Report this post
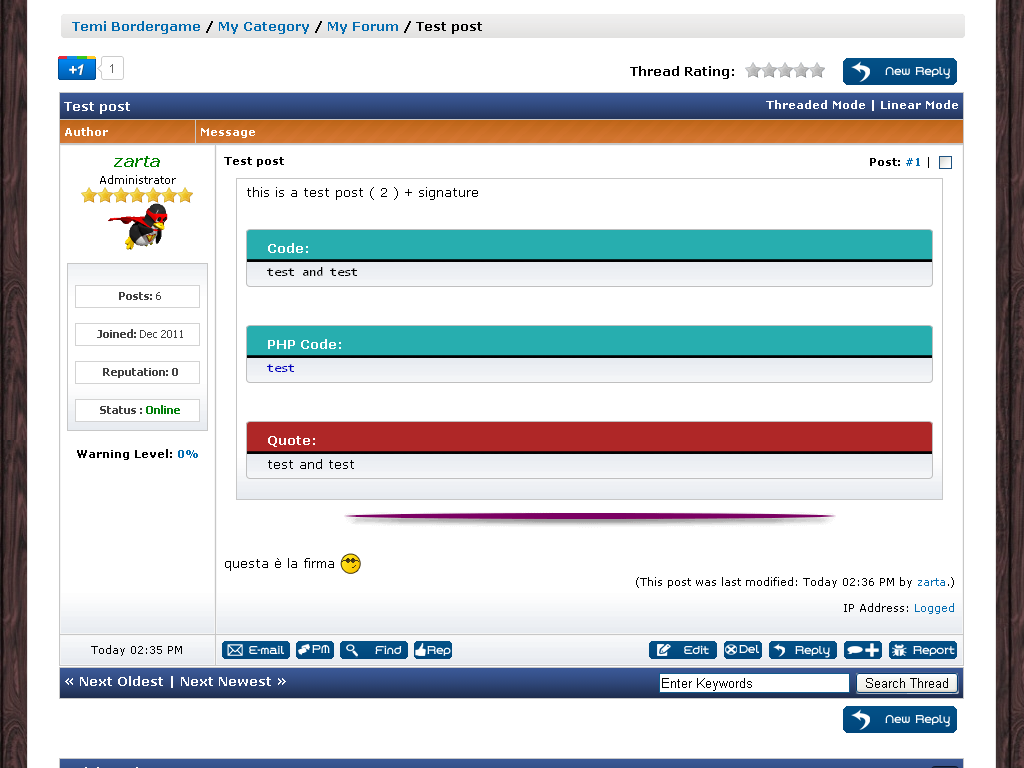Viewport: 1024px width, 768px height. pyautogui.click(x=923, y=650)
